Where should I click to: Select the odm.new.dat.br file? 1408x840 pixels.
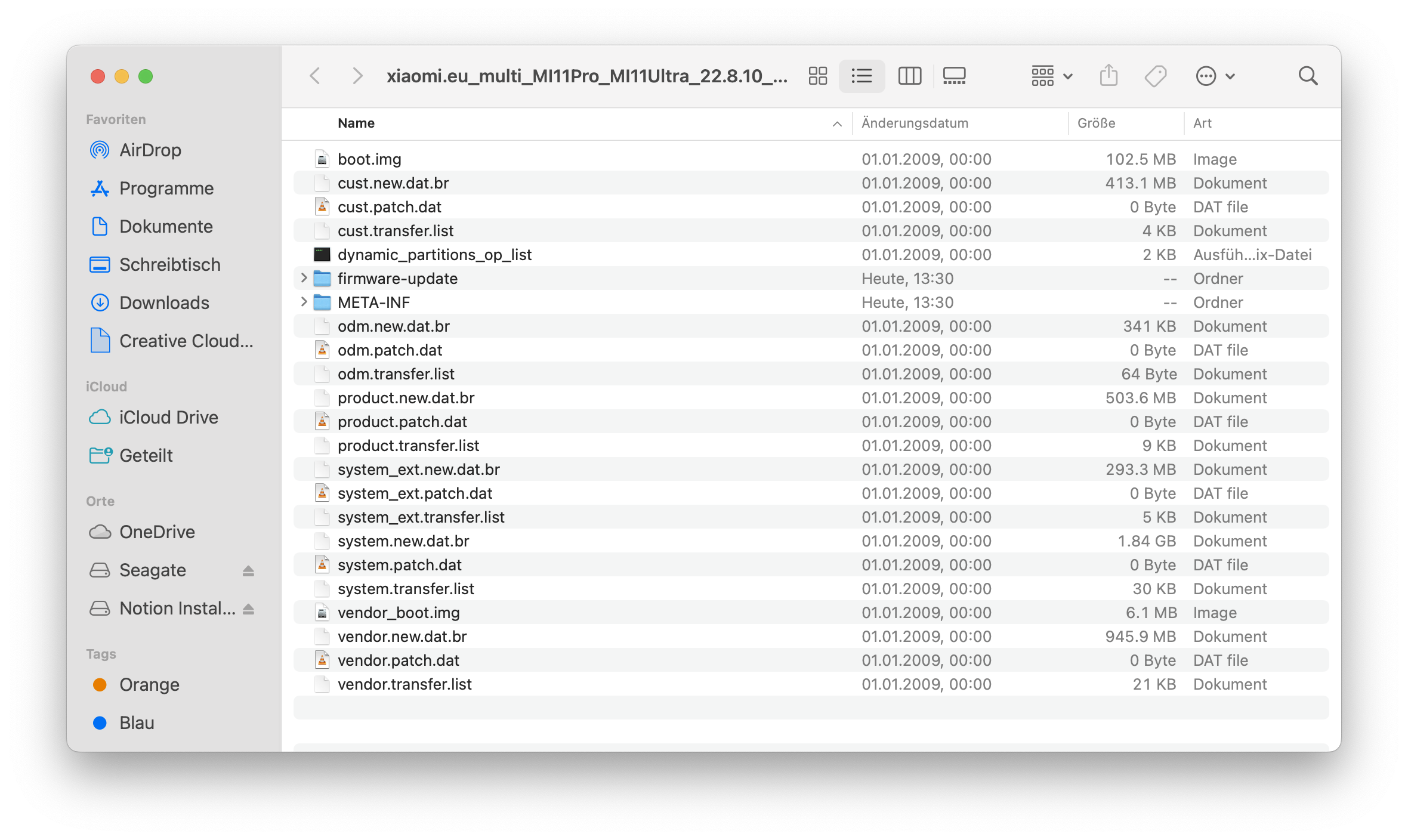811,326
